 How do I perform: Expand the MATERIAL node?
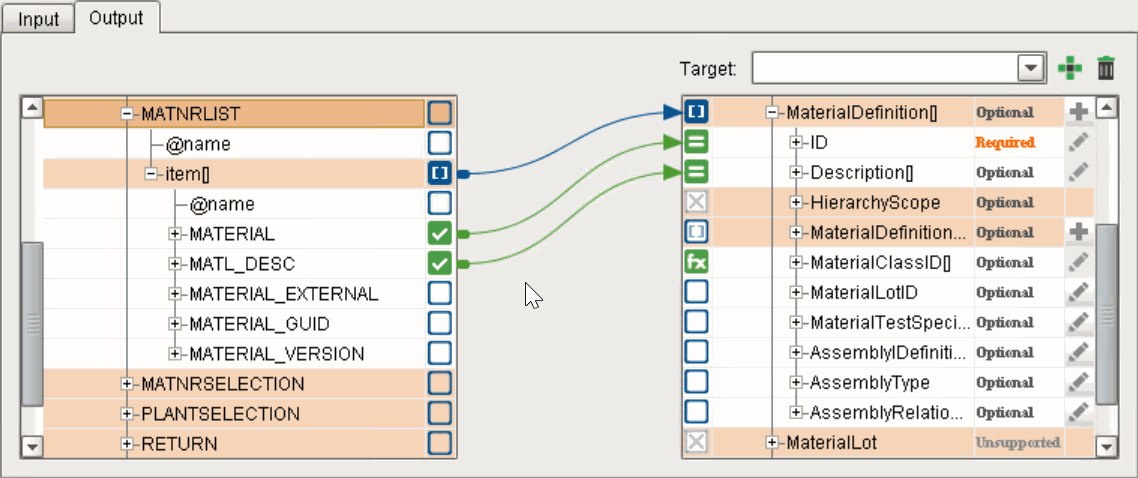tap(175, 234)
